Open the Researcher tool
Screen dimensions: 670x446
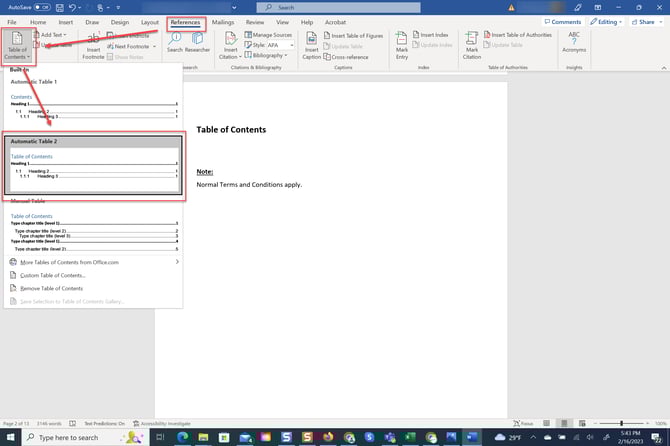click(197, 43)
